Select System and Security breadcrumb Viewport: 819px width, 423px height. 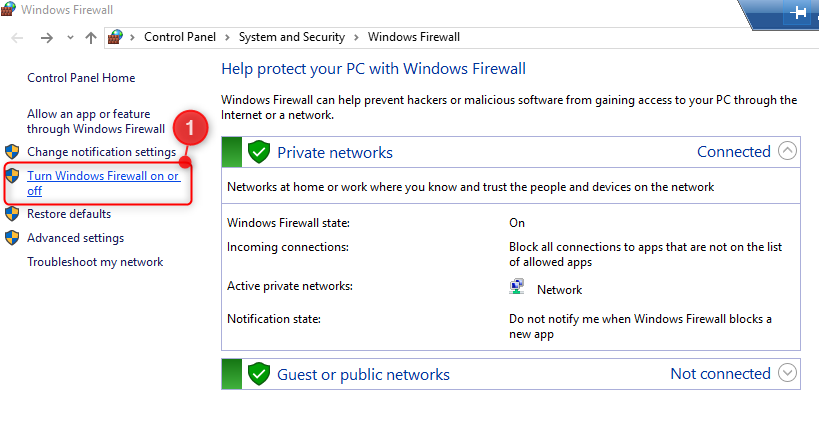(291, 37)
